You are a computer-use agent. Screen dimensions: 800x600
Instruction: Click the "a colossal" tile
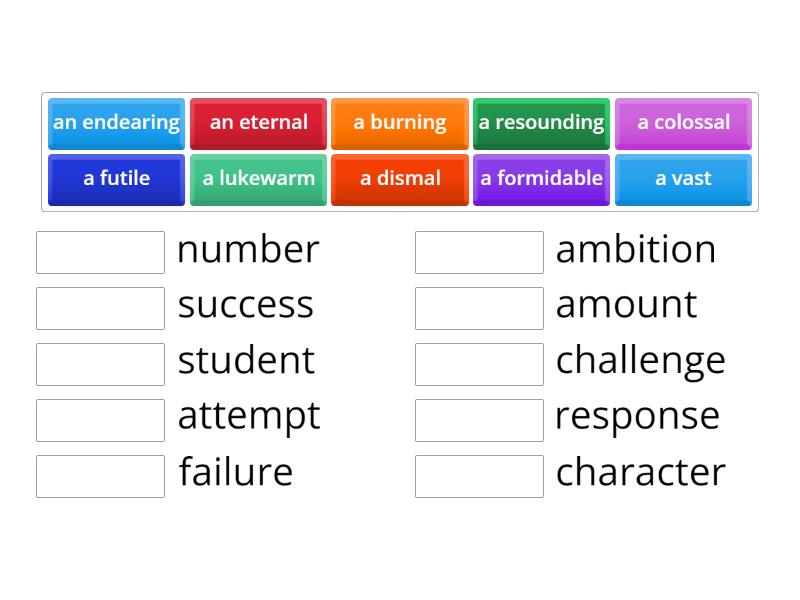click(683, 123)
